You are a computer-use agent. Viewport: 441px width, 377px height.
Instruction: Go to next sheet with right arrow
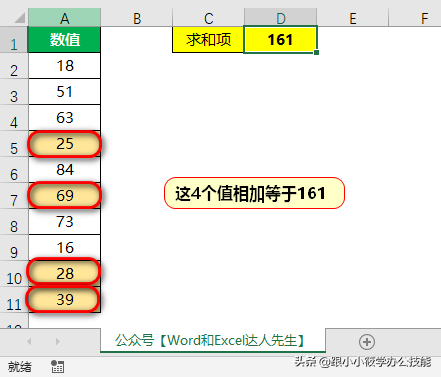[58, 341]
